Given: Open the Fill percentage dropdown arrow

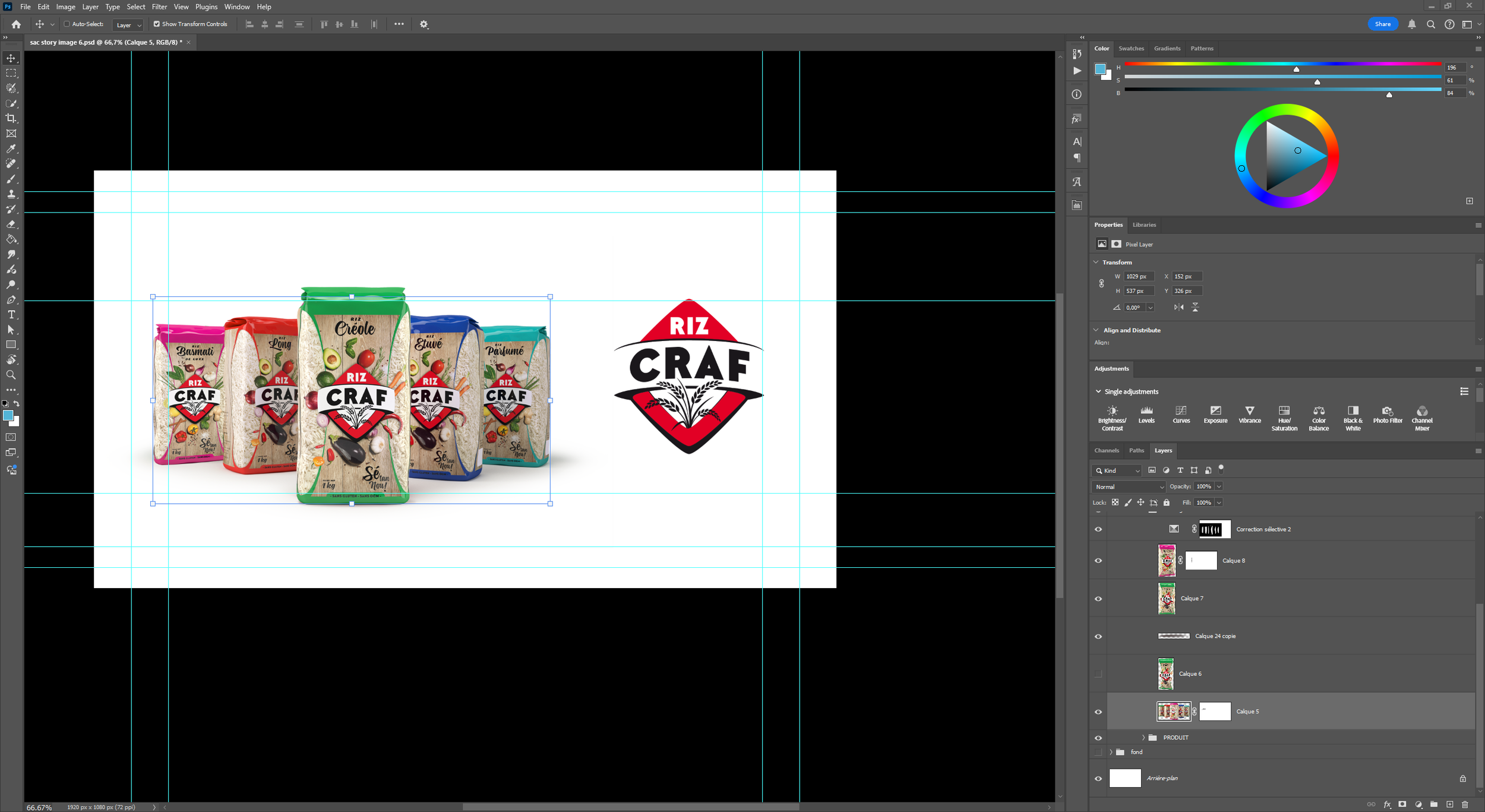Looking at the screenshot, I should (x=1219, y=503).
